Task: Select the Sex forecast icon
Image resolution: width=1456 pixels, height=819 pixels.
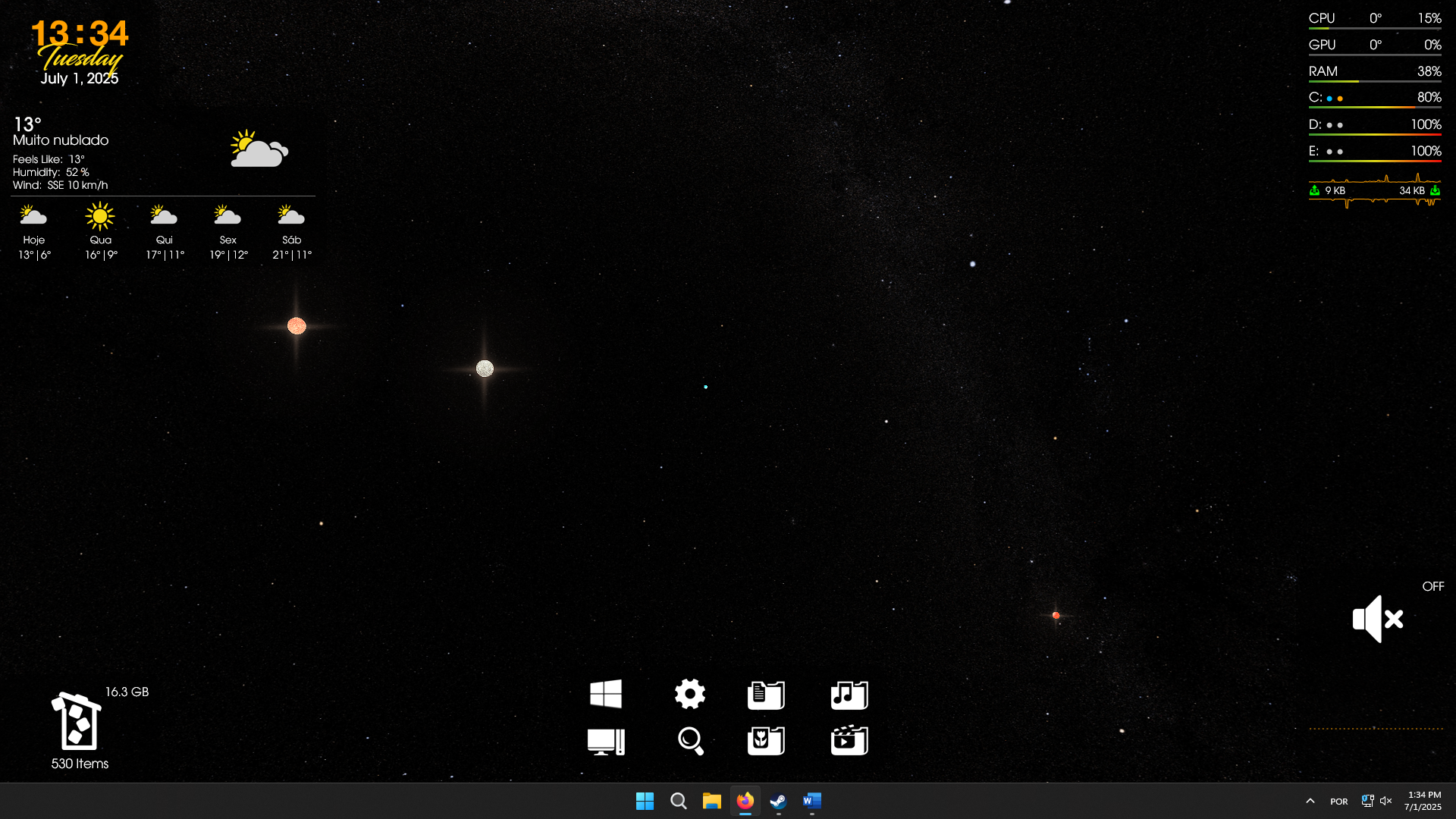Action: (x=227, y=216)
